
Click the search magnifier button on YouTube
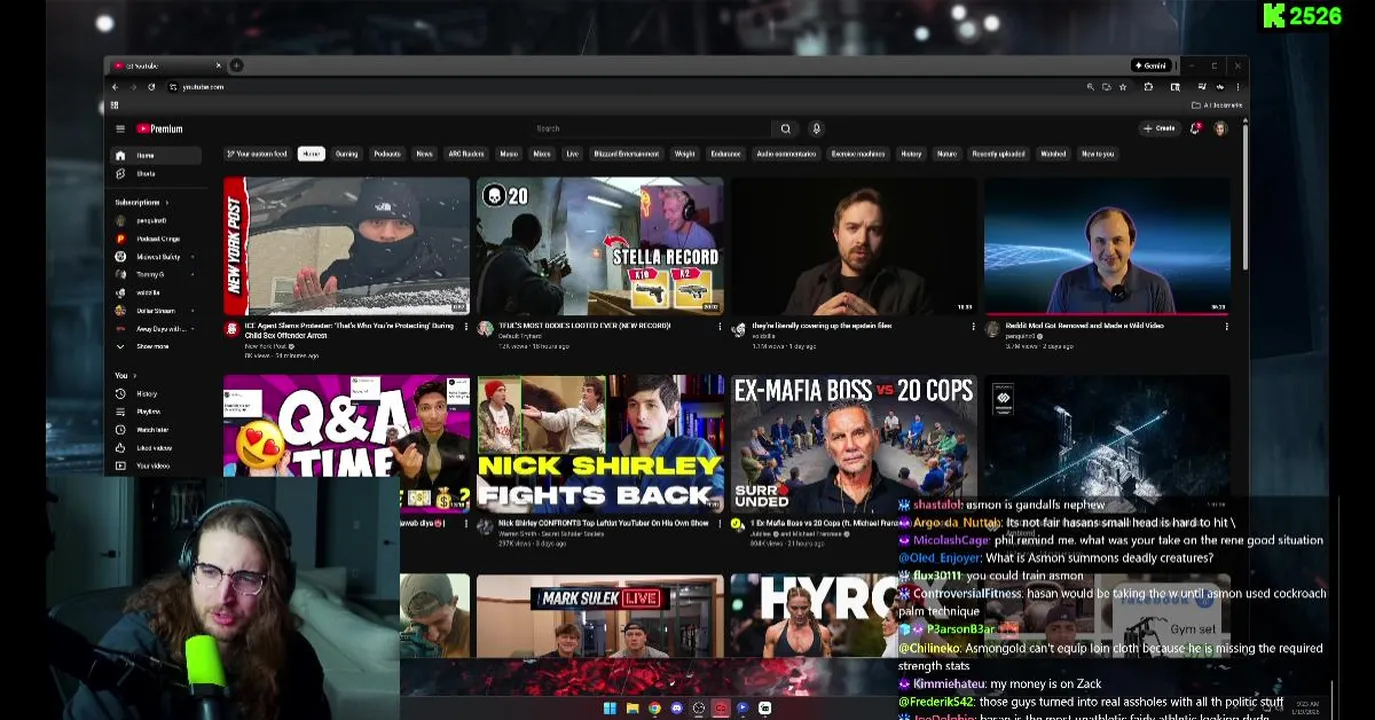coord(785,129)
